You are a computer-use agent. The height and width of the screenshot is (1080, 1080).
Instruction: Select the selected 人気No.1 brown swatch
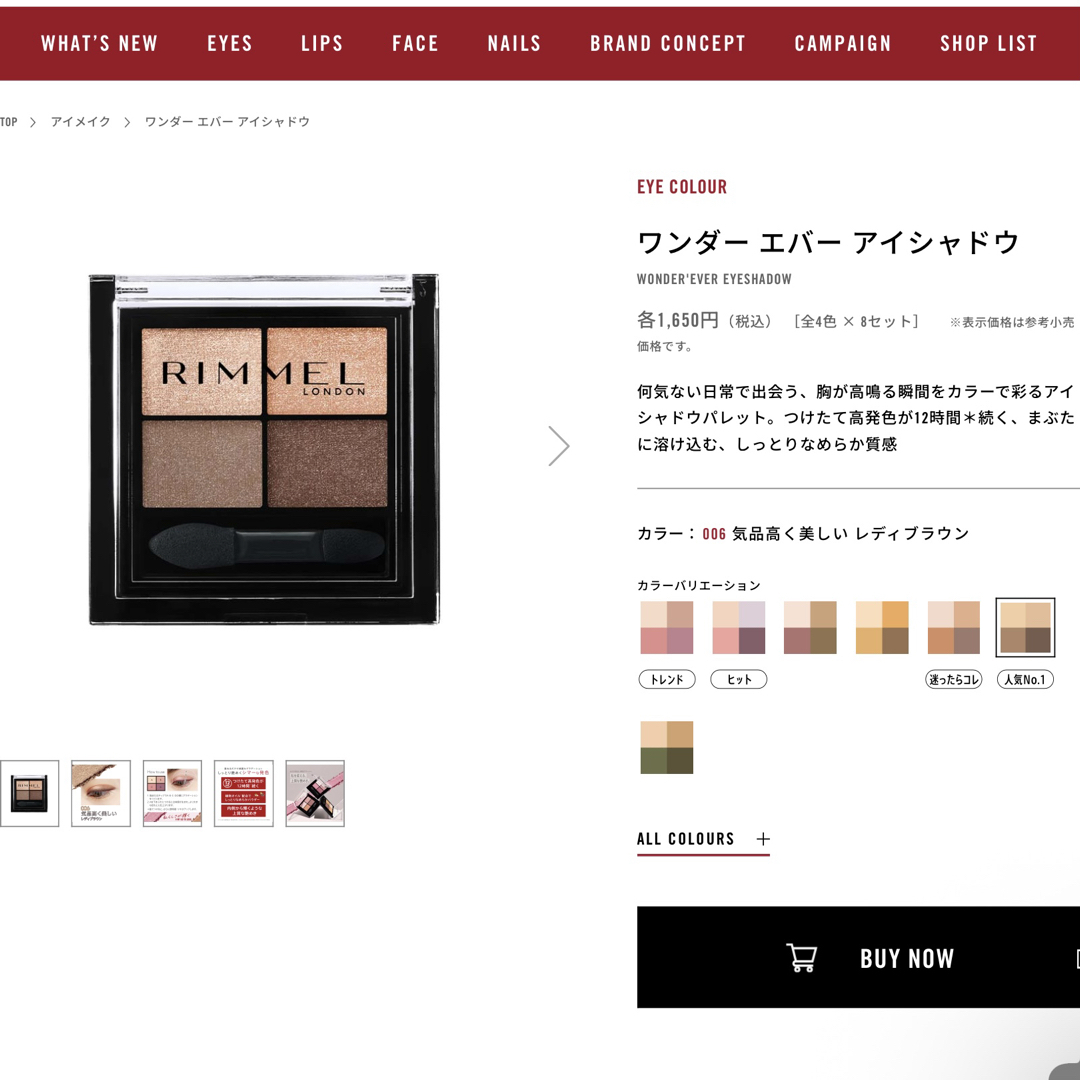[1025, 627]
